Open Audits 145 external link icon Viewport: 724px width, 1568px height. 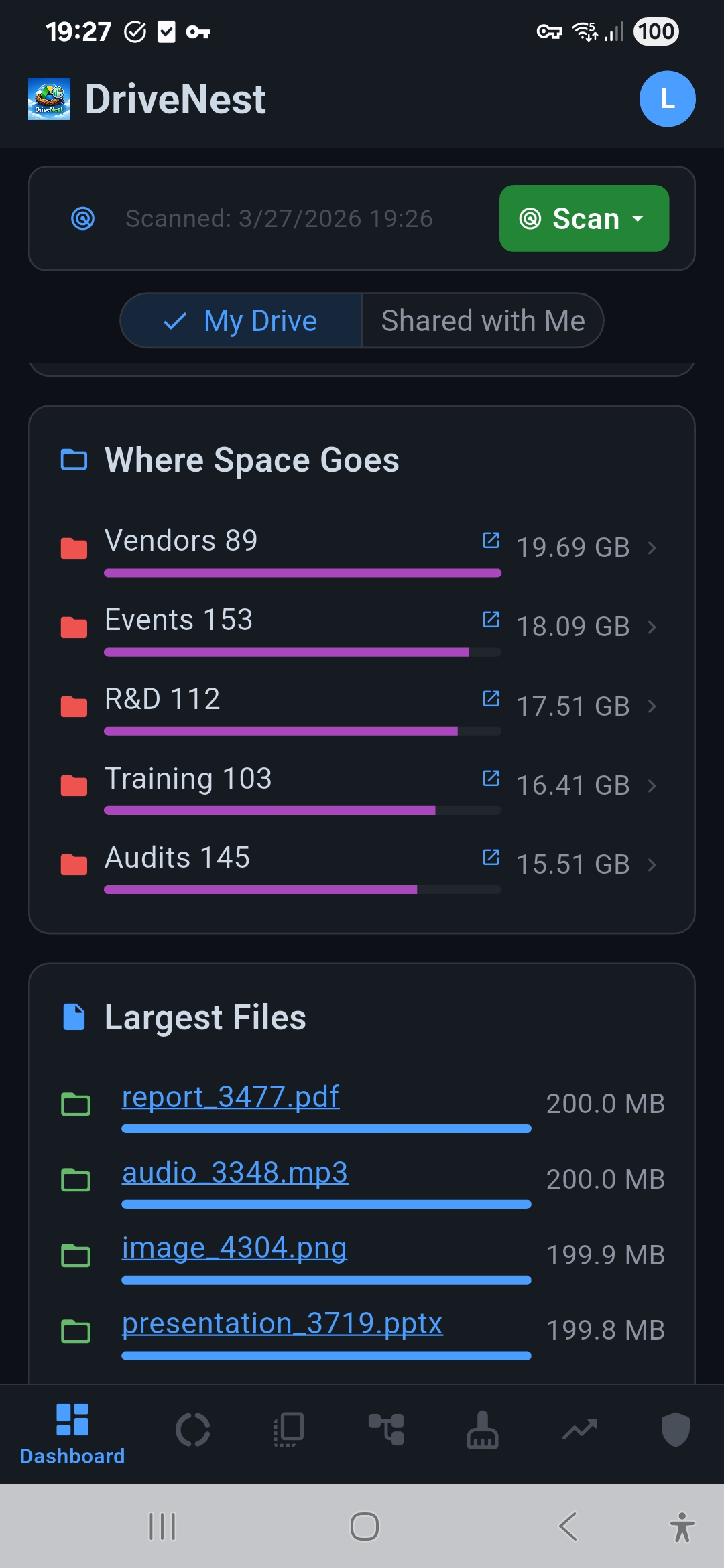point(491,857)
